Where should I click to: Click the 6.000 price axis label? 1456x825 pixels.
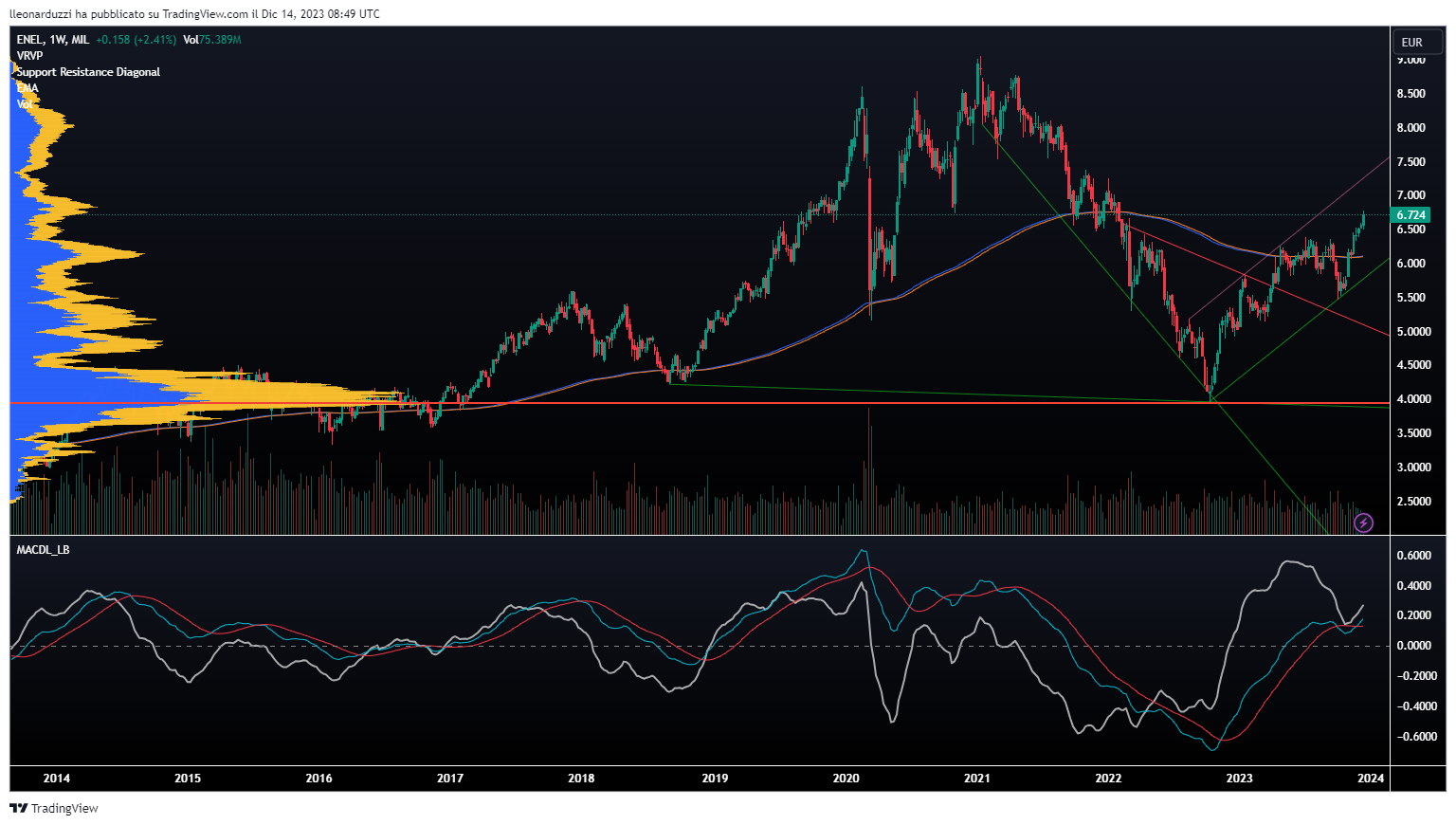[1410, 264]
